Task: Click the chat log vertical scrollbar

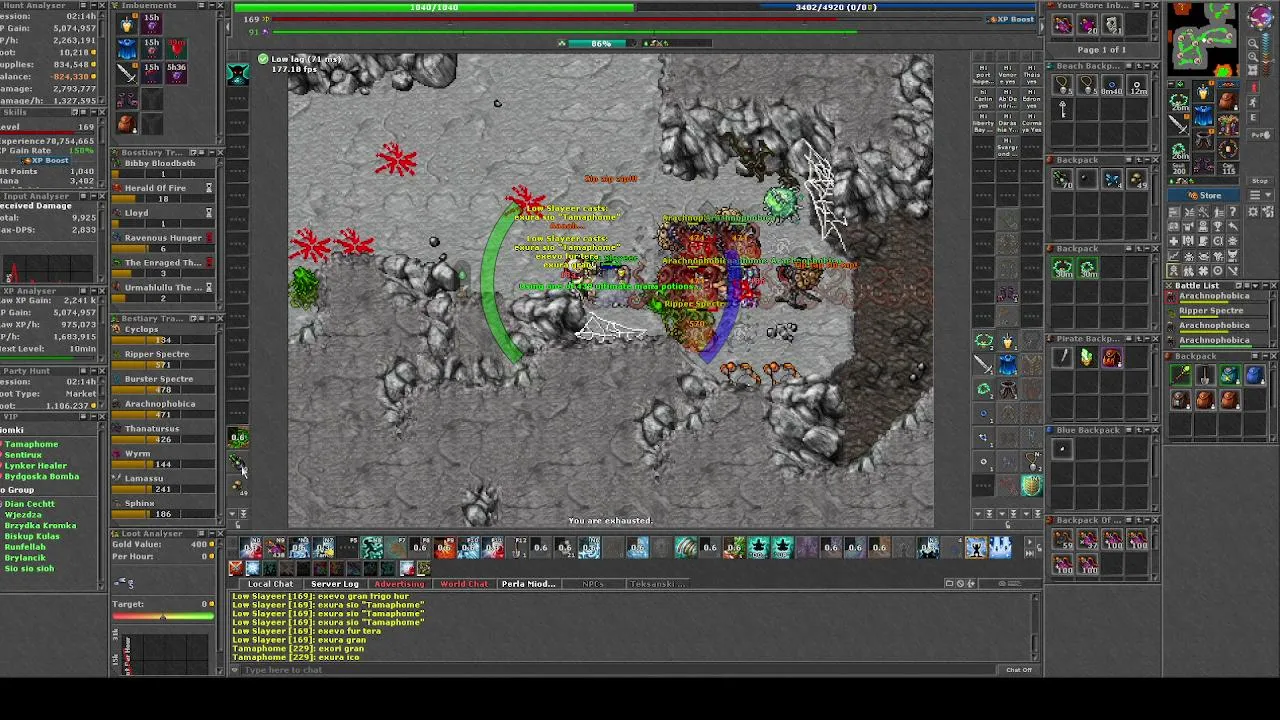Action: tap(1035, 627)
